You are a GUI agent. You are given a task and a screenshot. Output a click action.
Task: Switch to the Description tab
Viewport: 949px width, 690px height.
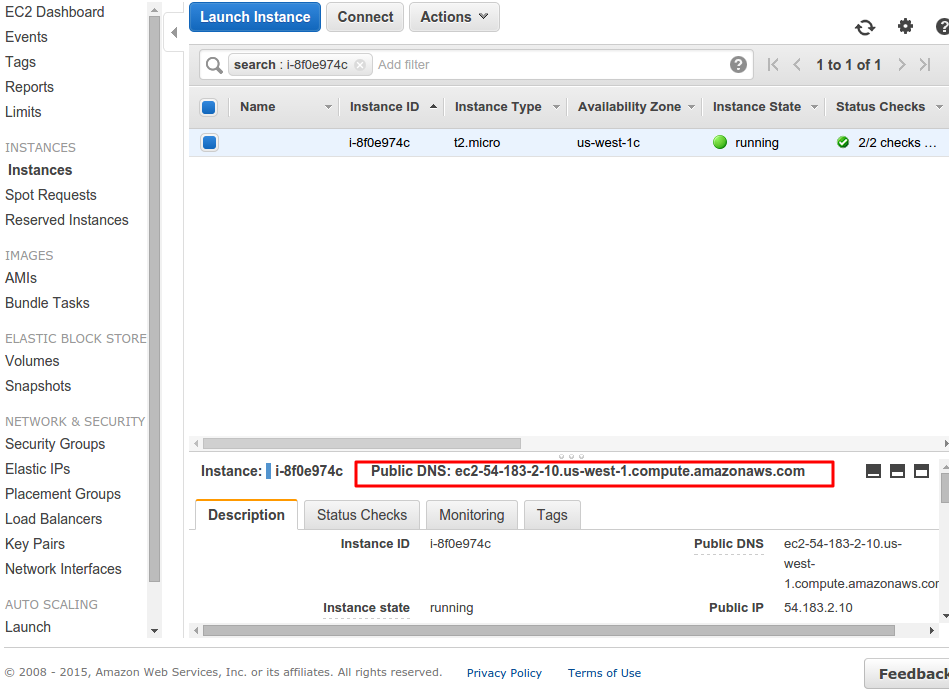[x=246, y=514]
